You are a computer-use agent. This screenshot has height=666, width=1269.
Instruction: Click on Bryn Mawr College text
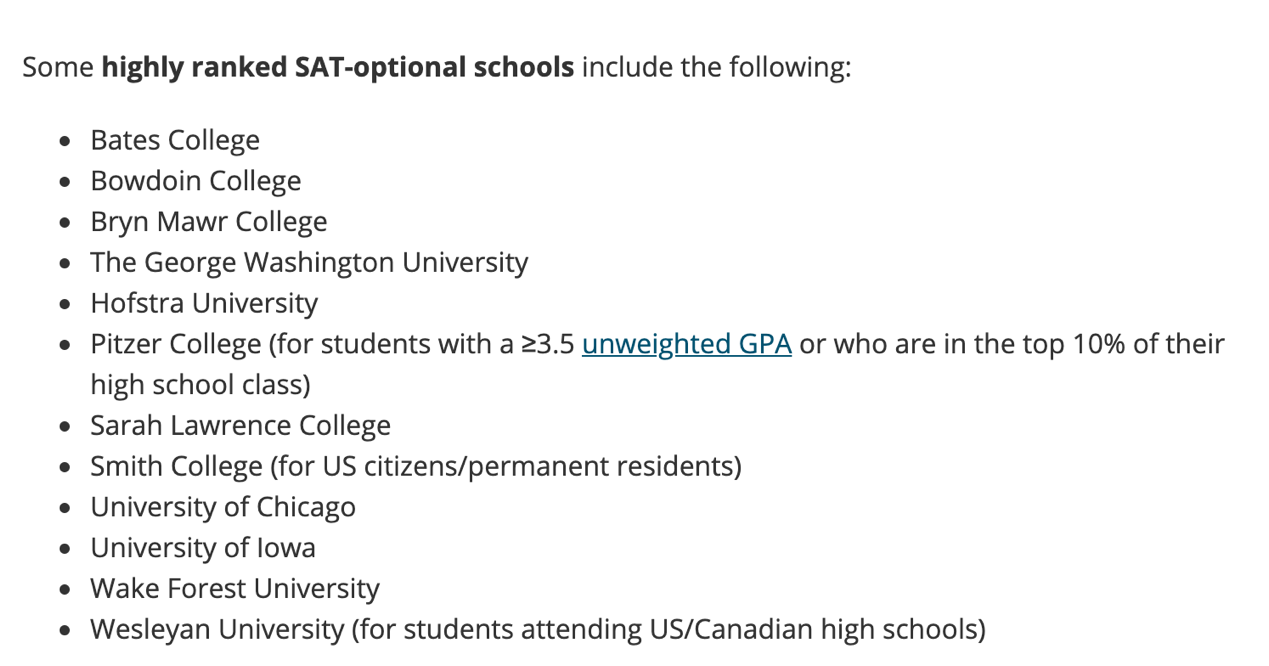point(209,222)
